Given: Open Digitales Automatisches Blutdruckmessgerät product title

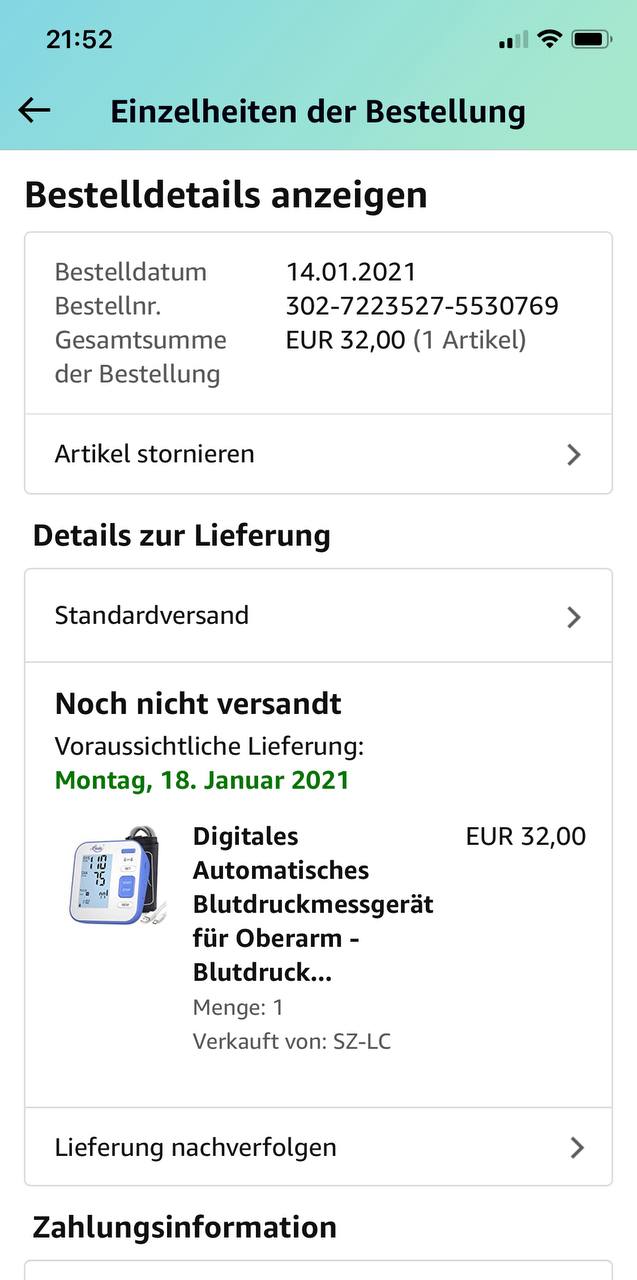Looking at the screenshot, I should coord(312,904).
